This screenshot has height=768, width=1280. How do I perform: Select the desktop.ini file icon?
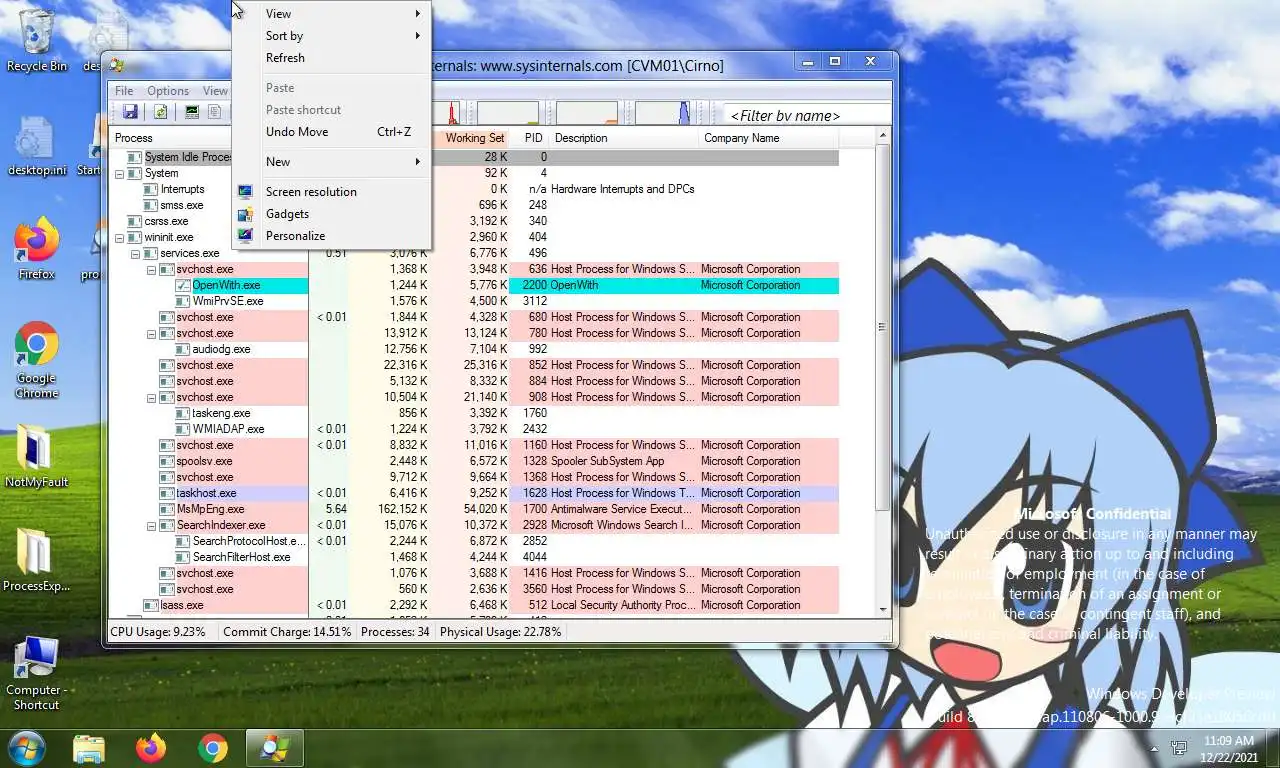tap(37, 148)
